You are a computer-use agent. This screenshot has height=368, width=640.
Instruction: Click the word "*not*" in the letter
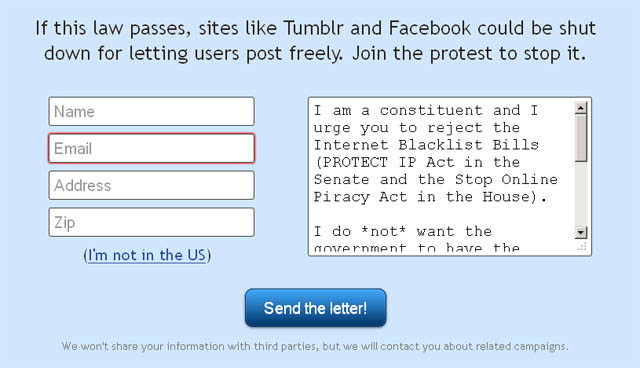384,232
